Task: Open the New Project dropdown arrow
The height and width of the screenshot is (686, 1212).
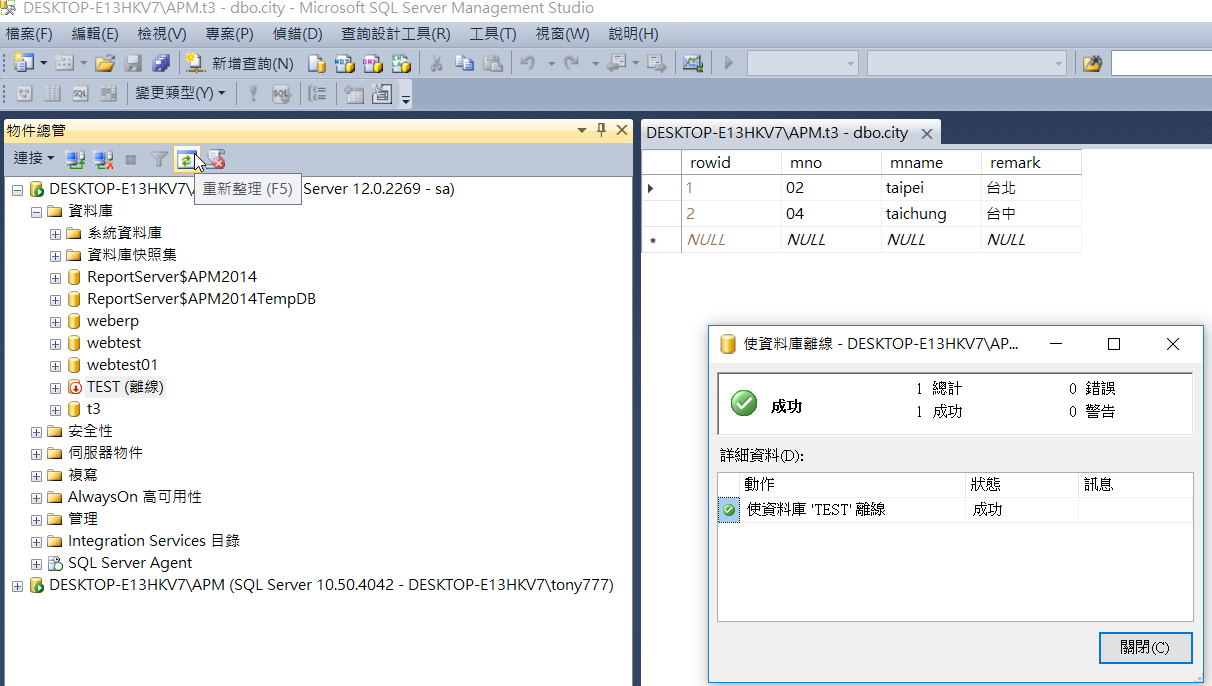Action: pos(44,63)
